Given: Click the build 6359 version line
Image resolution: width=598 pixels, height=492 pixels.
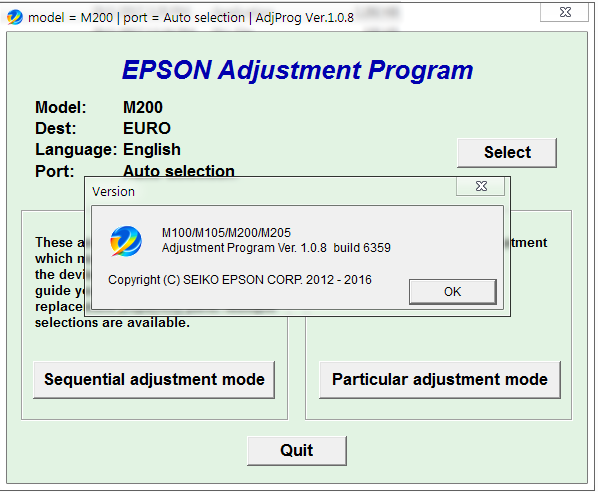Looking at the screenshot, I should (x=276, y=248).
